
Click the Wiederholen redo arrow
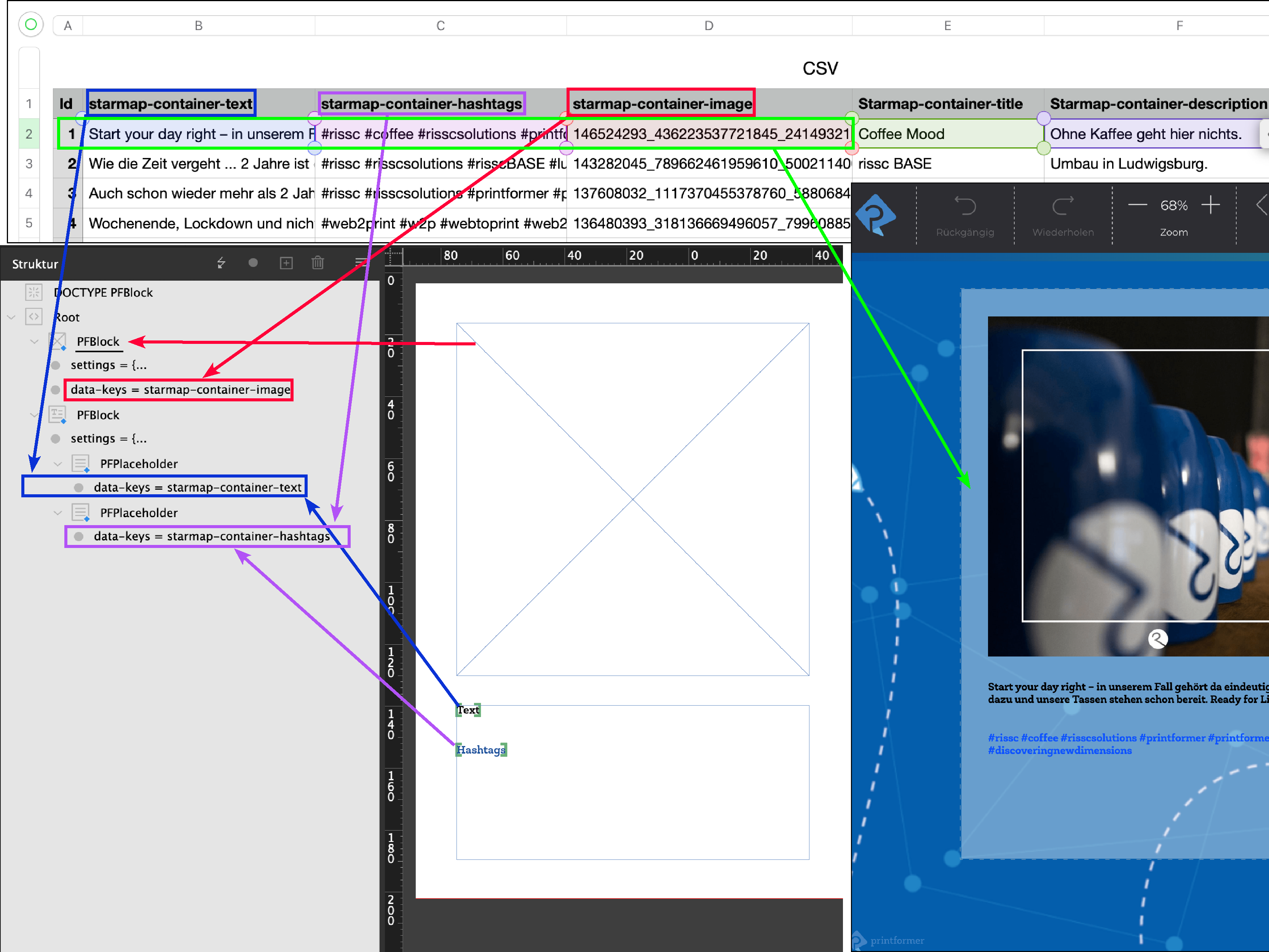pyautogui.click(x=1063, y=206)
